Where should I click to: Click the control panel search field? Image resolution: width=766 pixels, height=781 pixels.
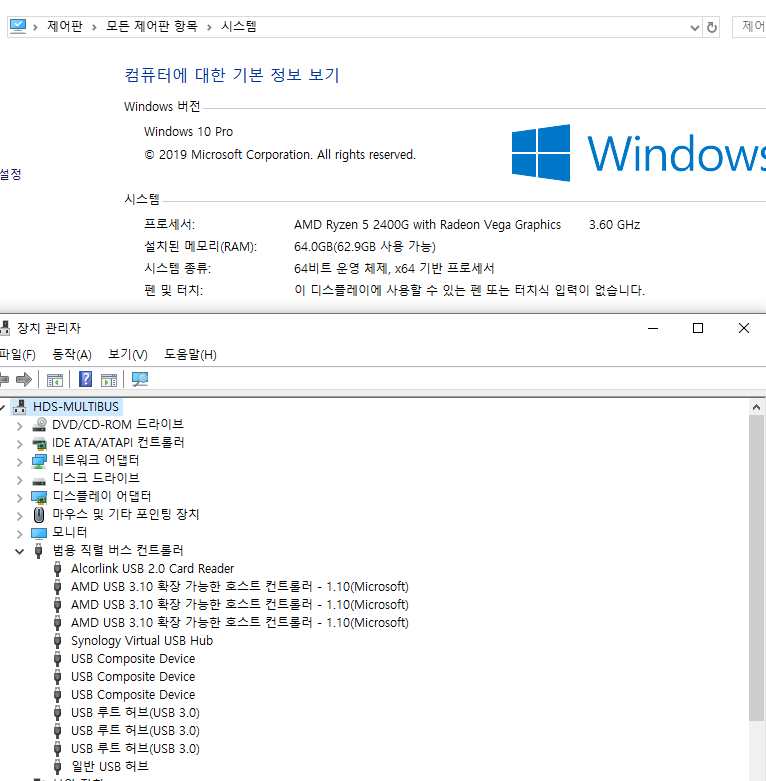(749, 26)
